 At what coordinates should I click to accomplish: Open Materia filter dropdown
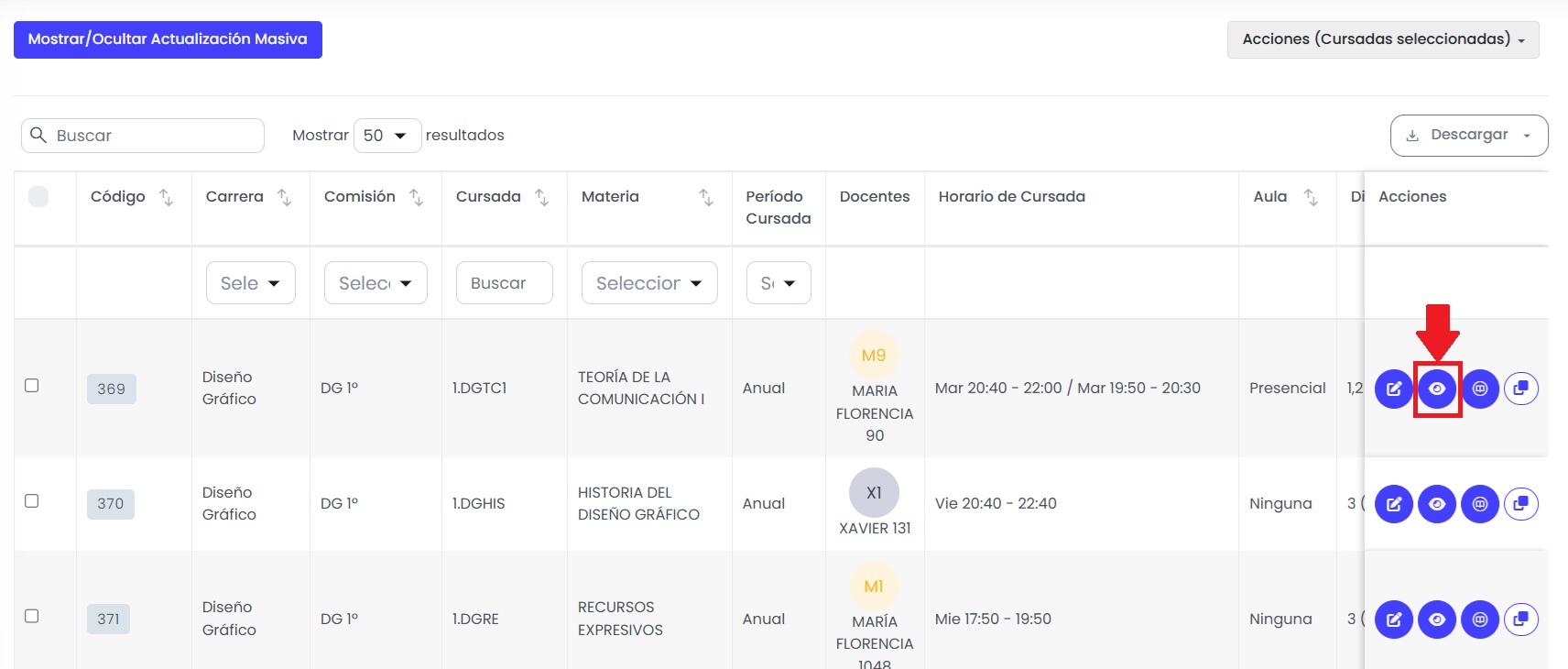(x=649, y=283)
